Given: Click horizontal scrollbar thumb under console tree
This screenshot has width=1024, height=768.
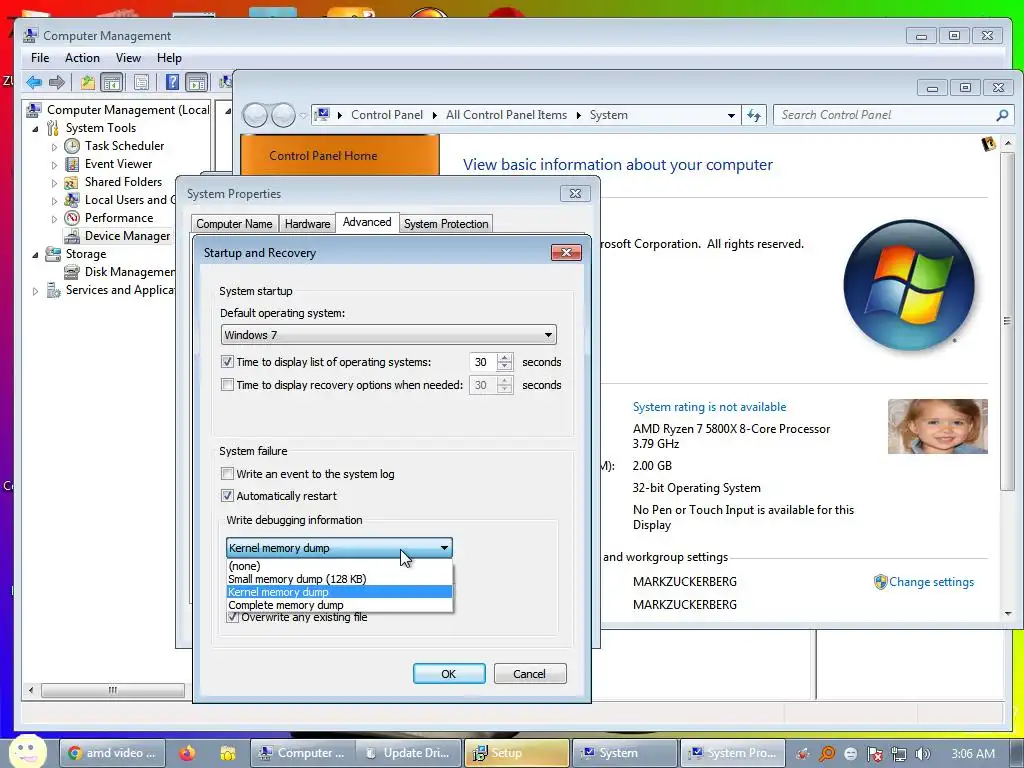Looking at the screenshot, I should pos(113,690).
